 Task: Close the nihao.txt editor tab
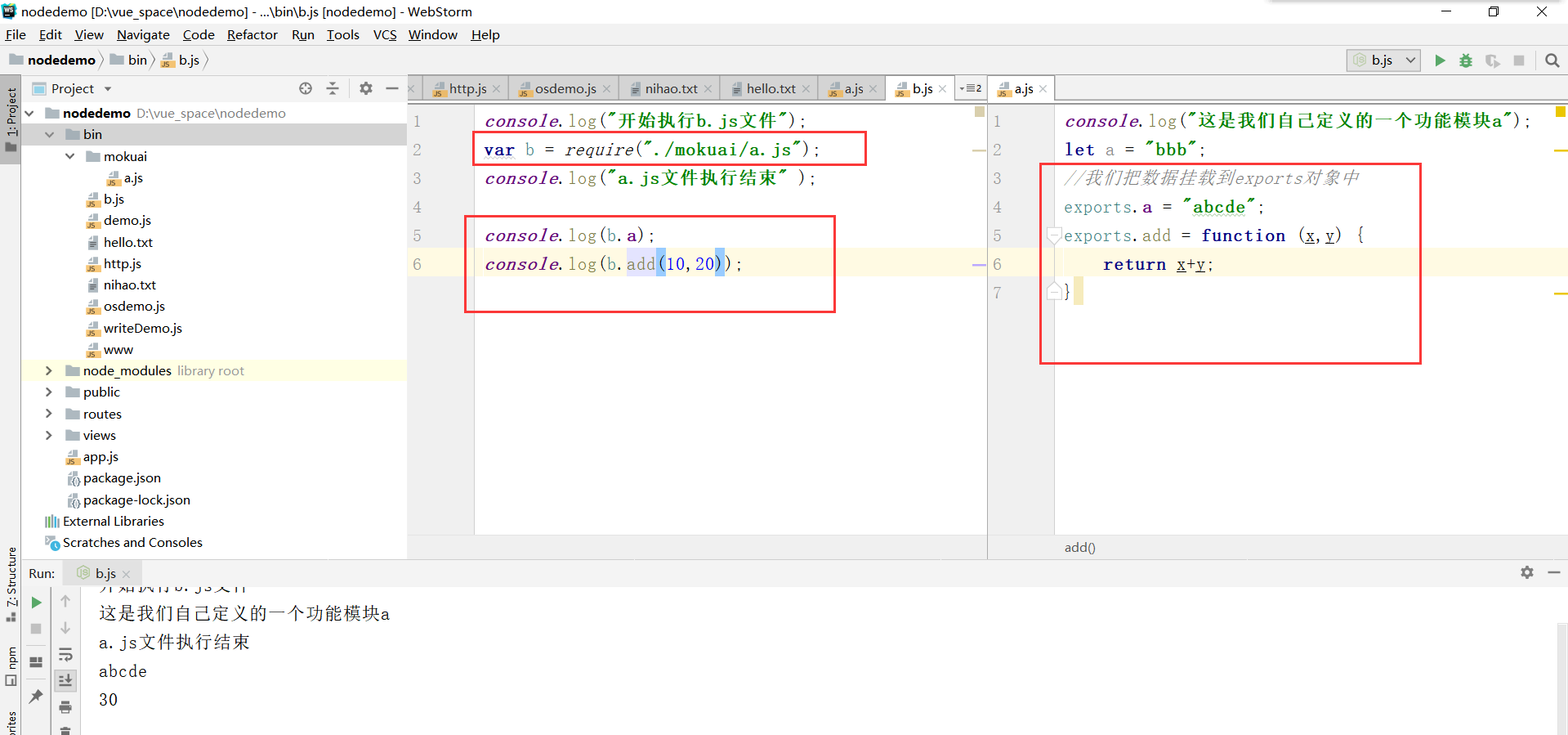pyautogui.click(x=708, y=89)
